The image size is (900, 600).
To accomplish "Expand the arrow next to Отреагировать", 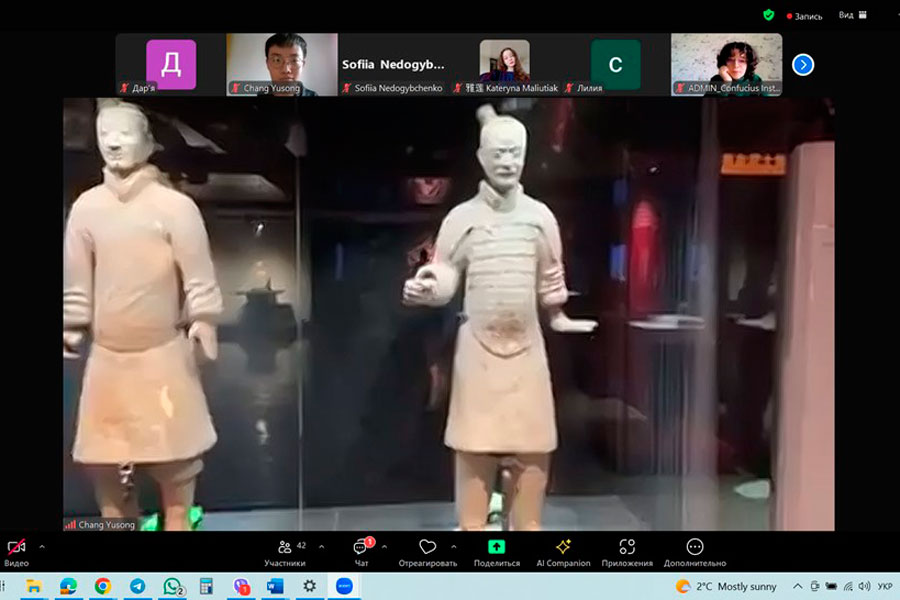I will pyautogui.click(x=453, y=547).
